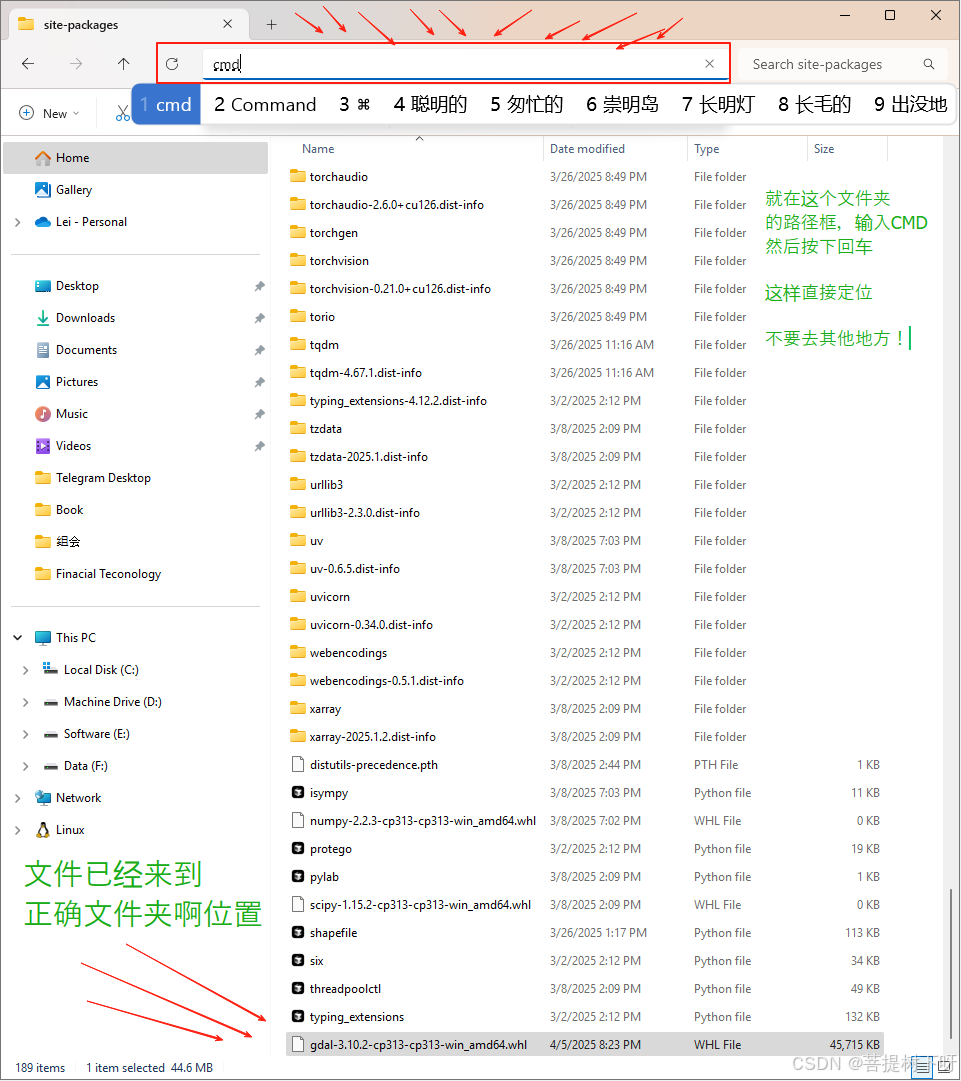Select IME candidate 2 Command

point(265,105)
